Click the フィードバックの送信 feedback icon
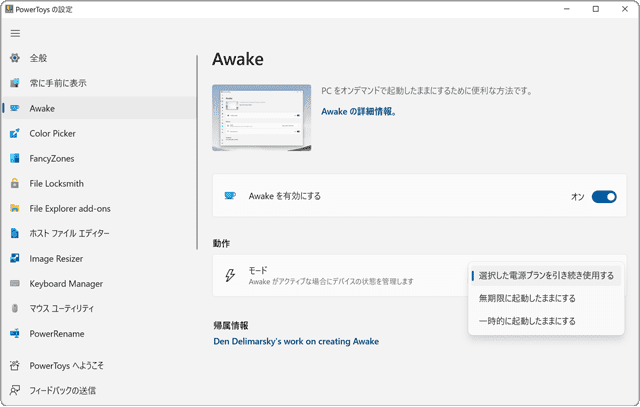Viewport: 640px width, 407px height. (15, 390)
